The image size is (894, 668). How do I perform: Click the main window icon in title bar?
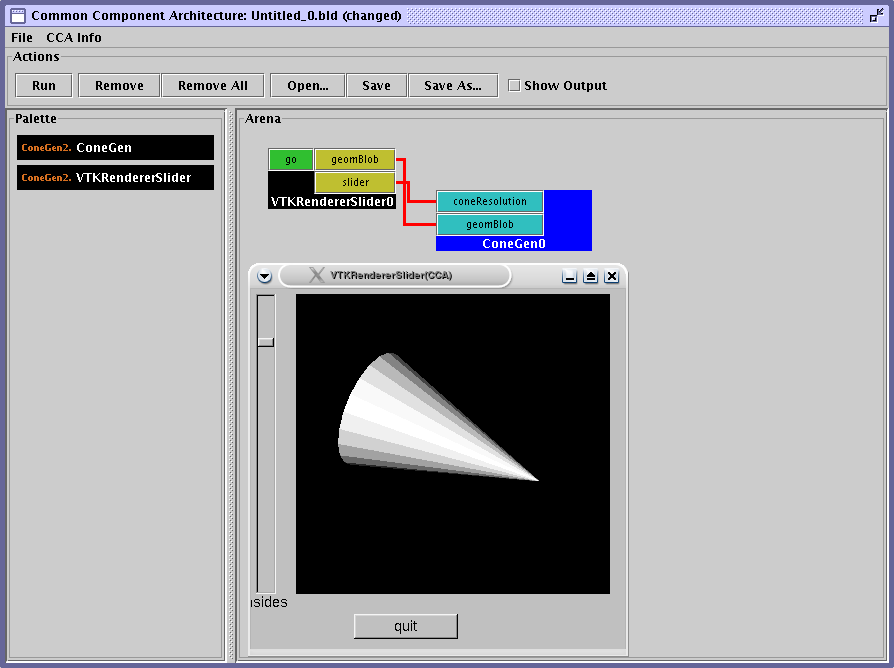(17, 16)
